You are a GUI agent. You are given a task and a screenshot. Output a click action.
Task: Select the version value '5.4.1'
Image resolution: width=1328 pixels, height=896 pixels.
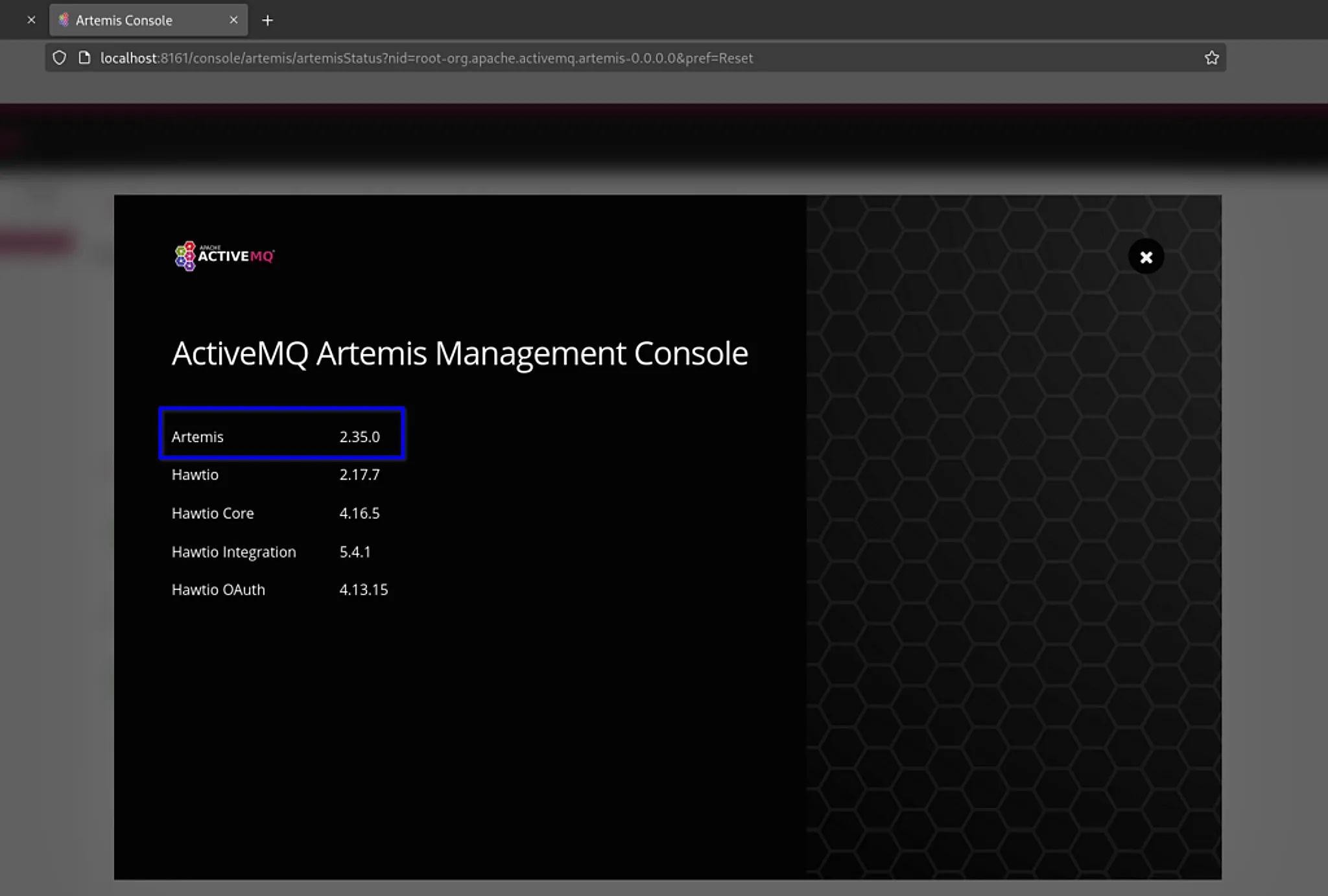tap(355, 552)
